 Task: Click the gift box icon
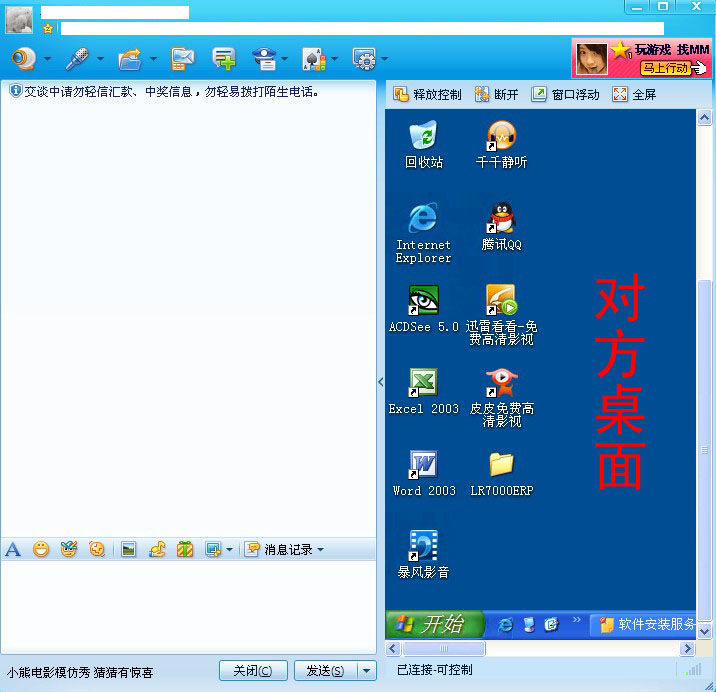[x=185, y=549]
